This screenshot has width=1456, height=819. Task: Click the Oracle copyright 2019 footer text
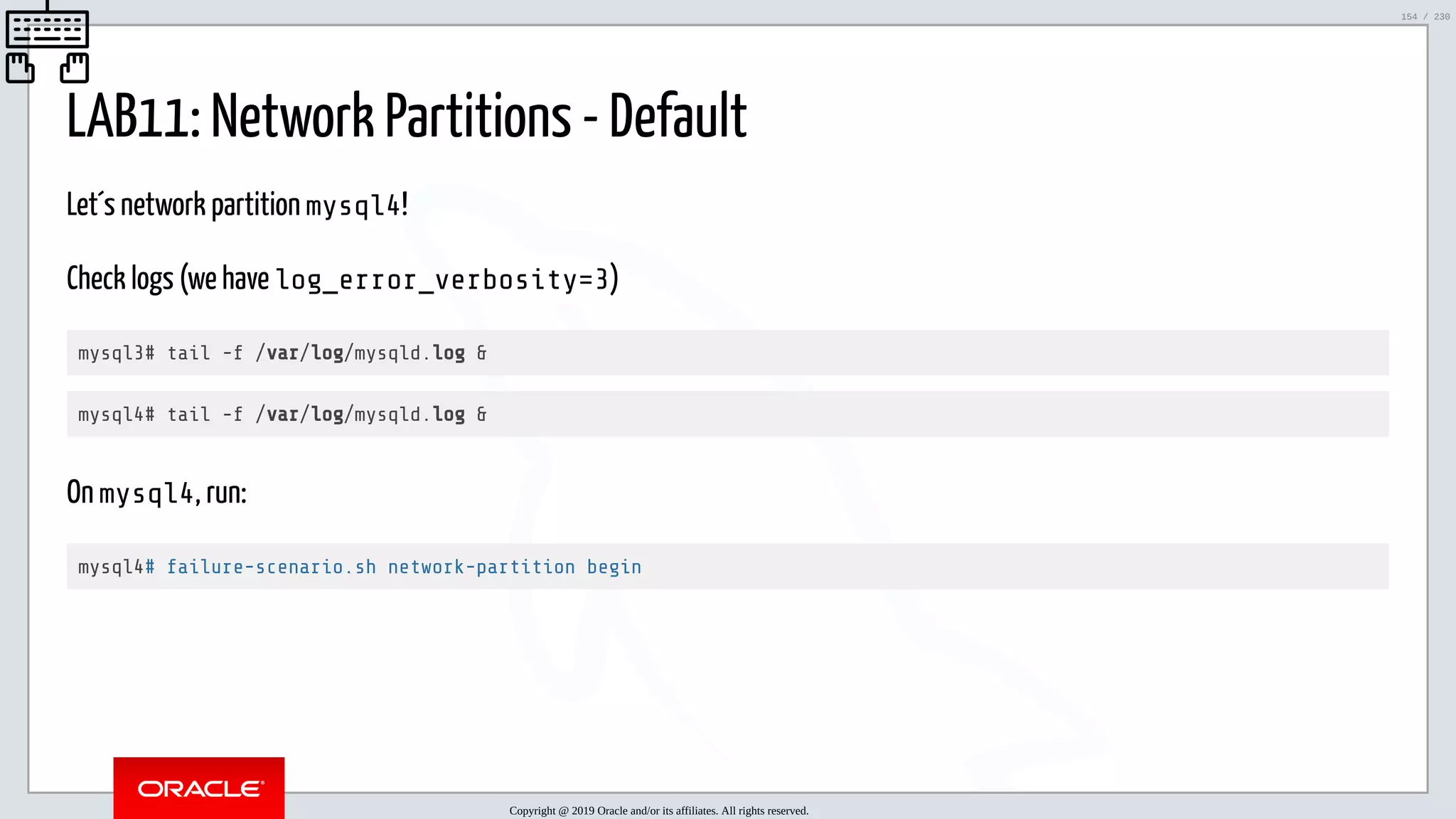[x=658, y=810]
